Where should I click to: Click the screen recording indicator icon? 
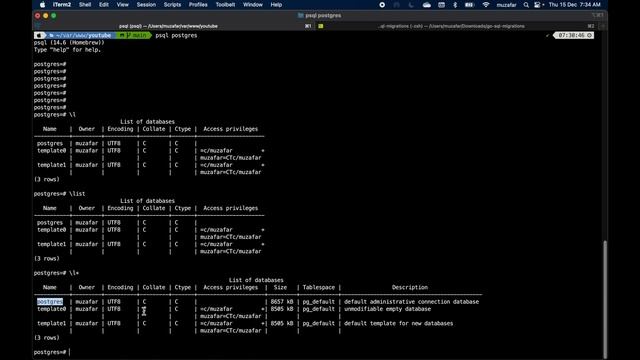(382, 5)
